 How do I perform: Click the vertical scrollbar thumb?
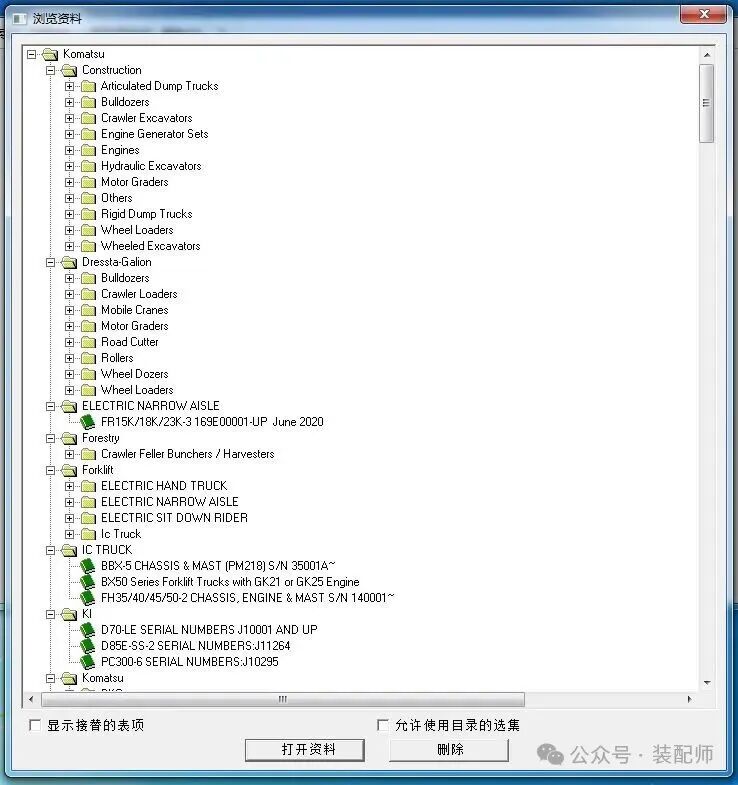[706, 103]
